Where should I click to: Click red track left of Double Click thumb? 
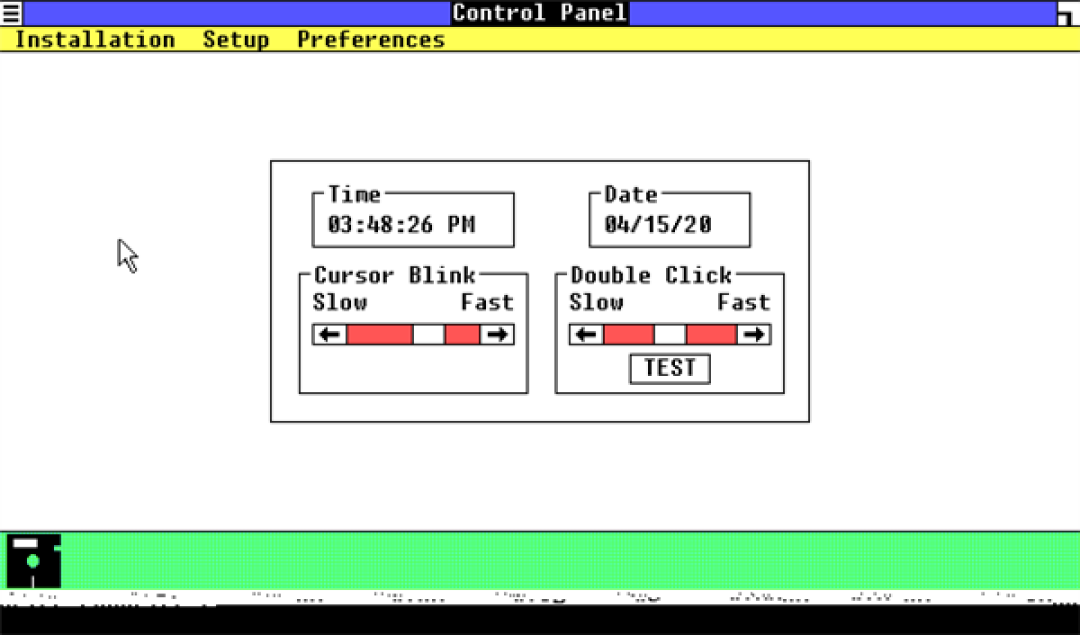tap(629, 335)
